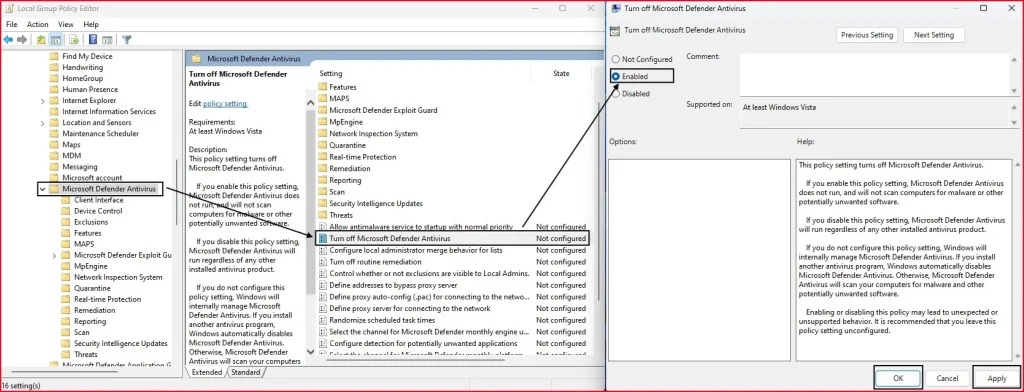Click the Export List toolbar icon
1024x392 pixels.
pos(74,40)
